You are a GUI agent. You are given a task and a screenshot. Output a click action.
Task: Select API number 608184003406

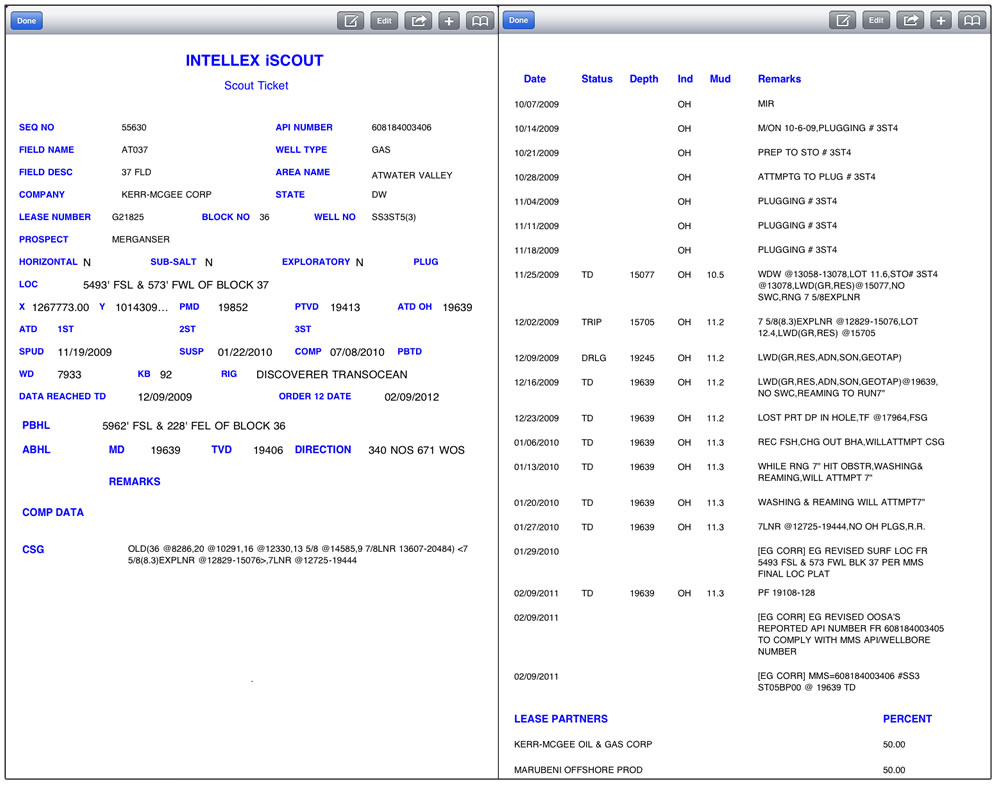click(401, 128)
